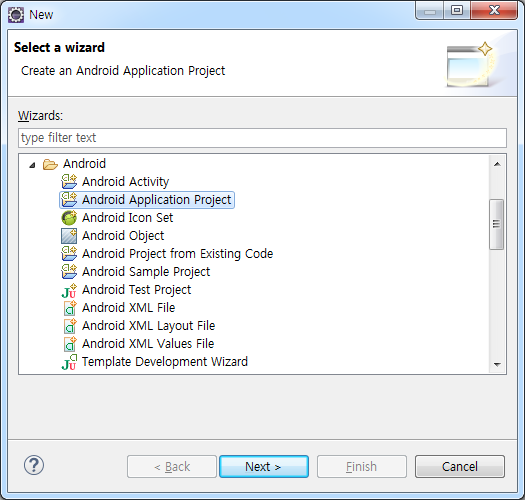
Task: Click the Cancel button
Action: [x=460, y=466]
